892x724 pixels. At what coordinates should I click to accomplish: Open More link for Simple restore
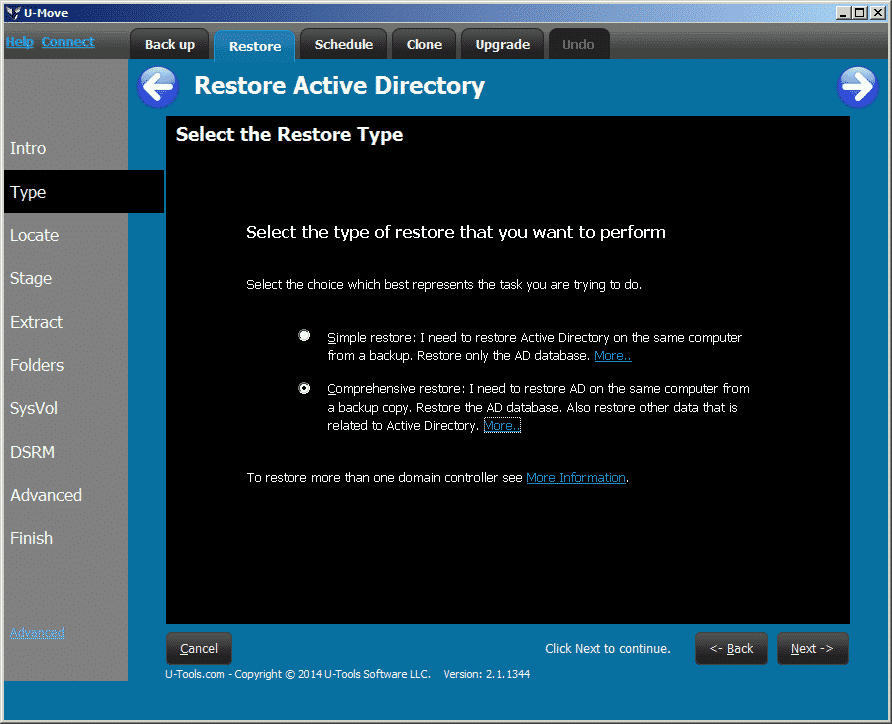(613, 355)
